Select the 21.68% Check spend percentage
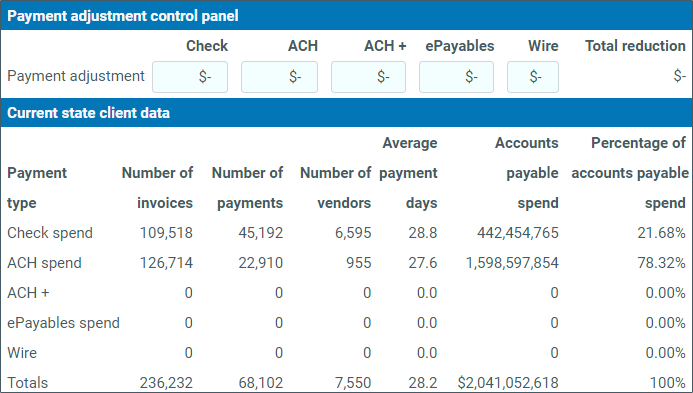 (x=661, y=233)
